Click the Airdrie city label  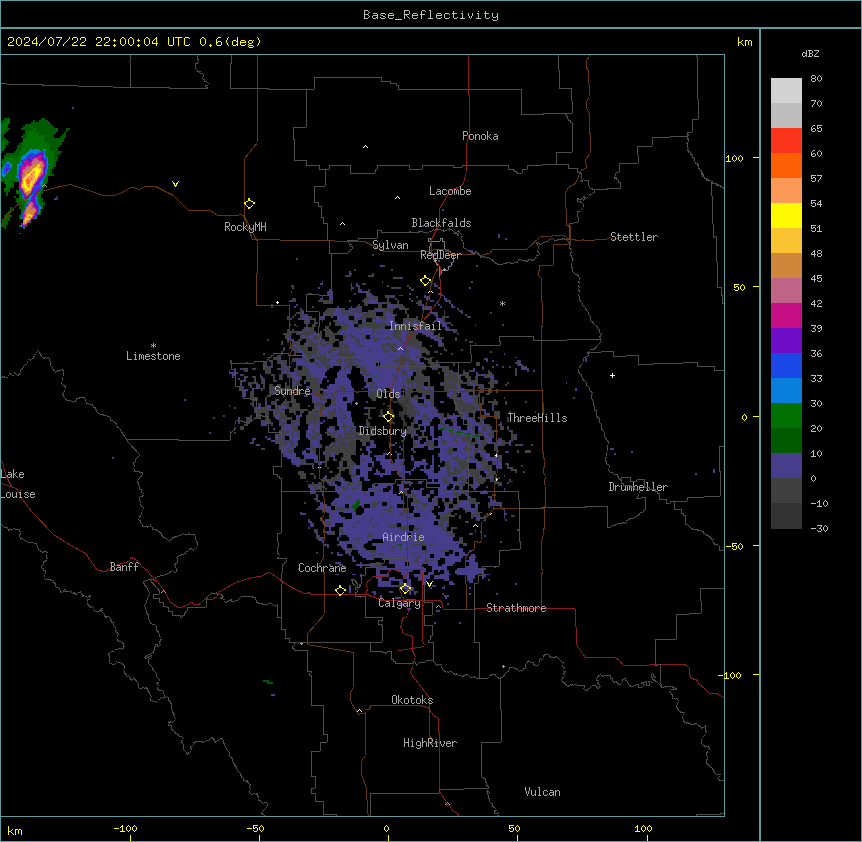click(x=404, y=537)
